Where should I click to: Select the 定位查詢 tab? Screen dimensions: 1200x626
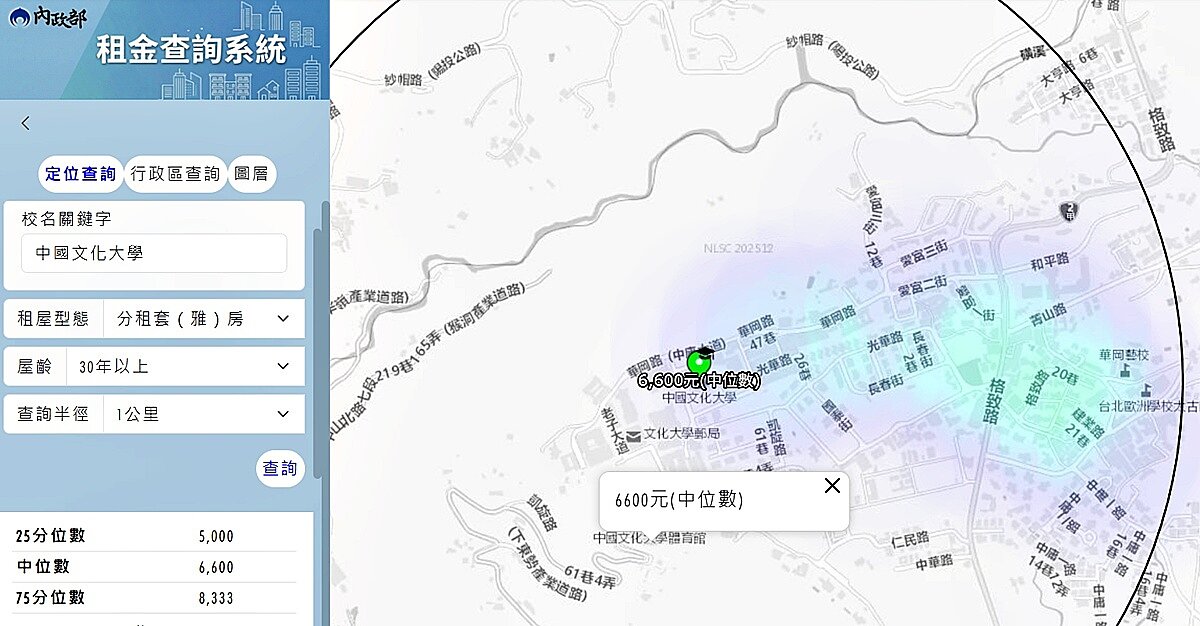click(x=80, y=173)
